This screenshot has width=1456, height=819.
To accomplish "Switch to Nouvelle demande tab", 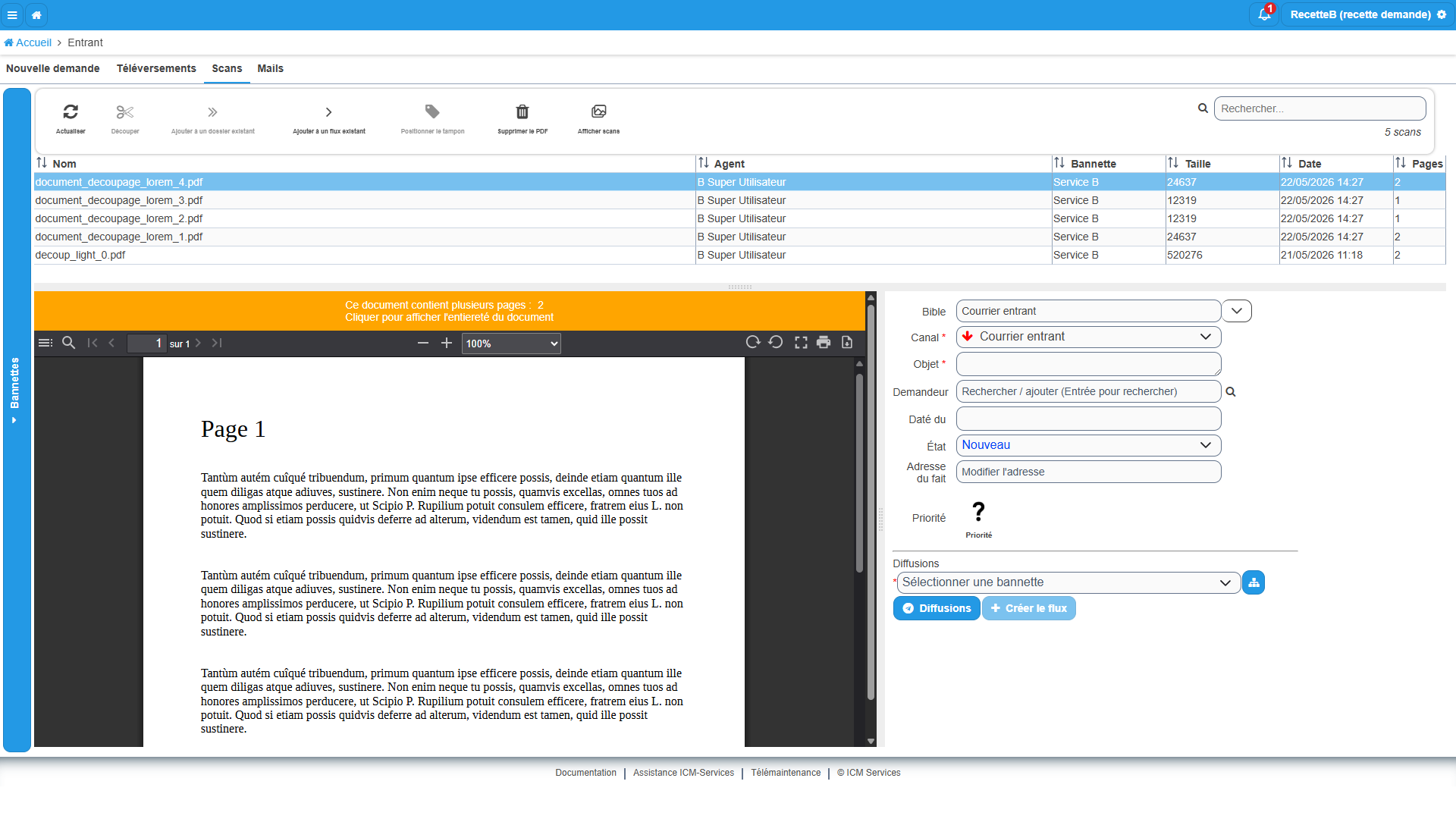I will point(53,68).
